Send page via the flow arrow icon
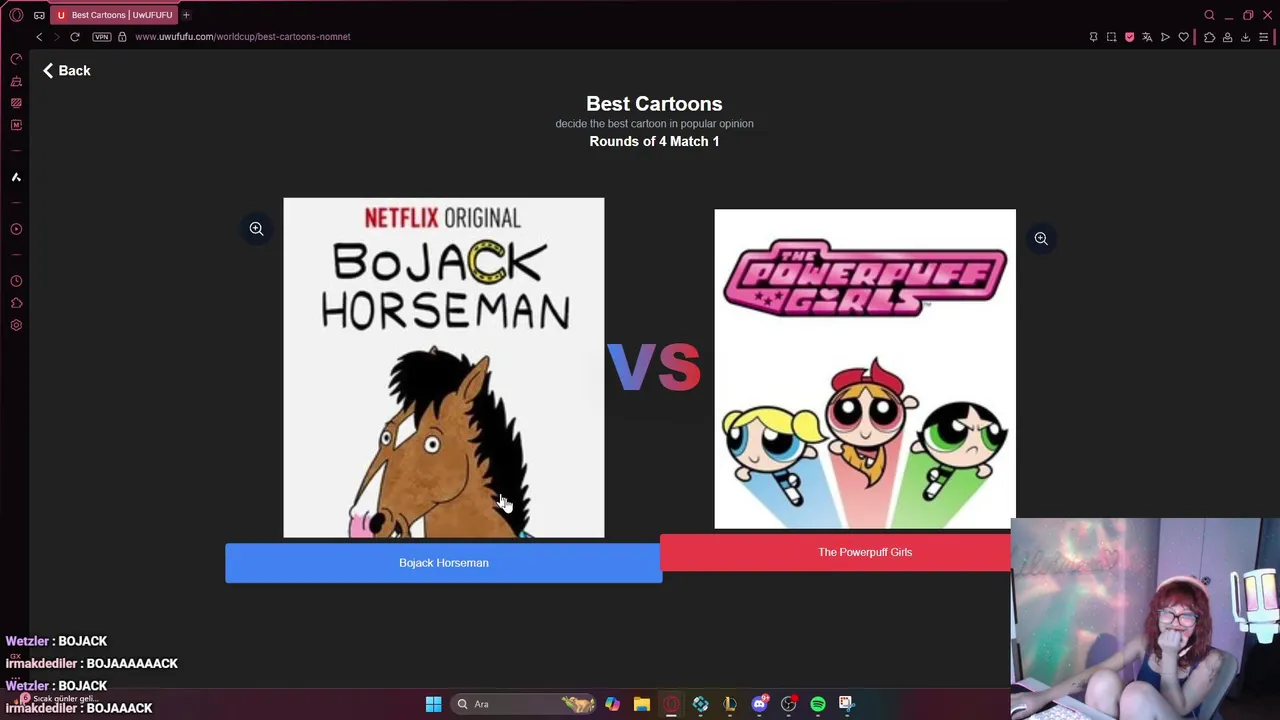The width and height of the screenshot is (1280, 720). click(1165, 37)
